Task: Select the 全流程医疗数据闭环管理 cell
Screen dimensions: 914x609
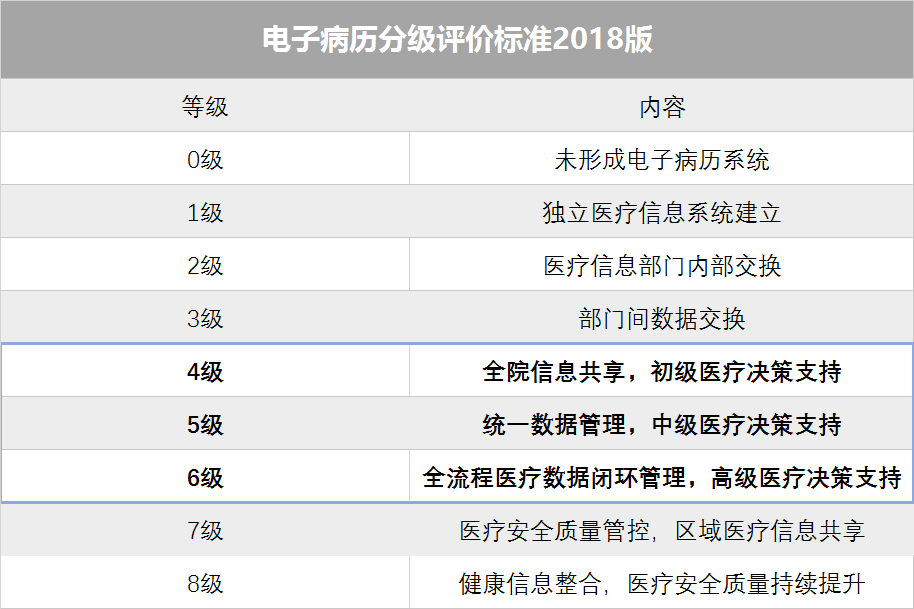Action: pyautogui.click(x=662, y=478)
